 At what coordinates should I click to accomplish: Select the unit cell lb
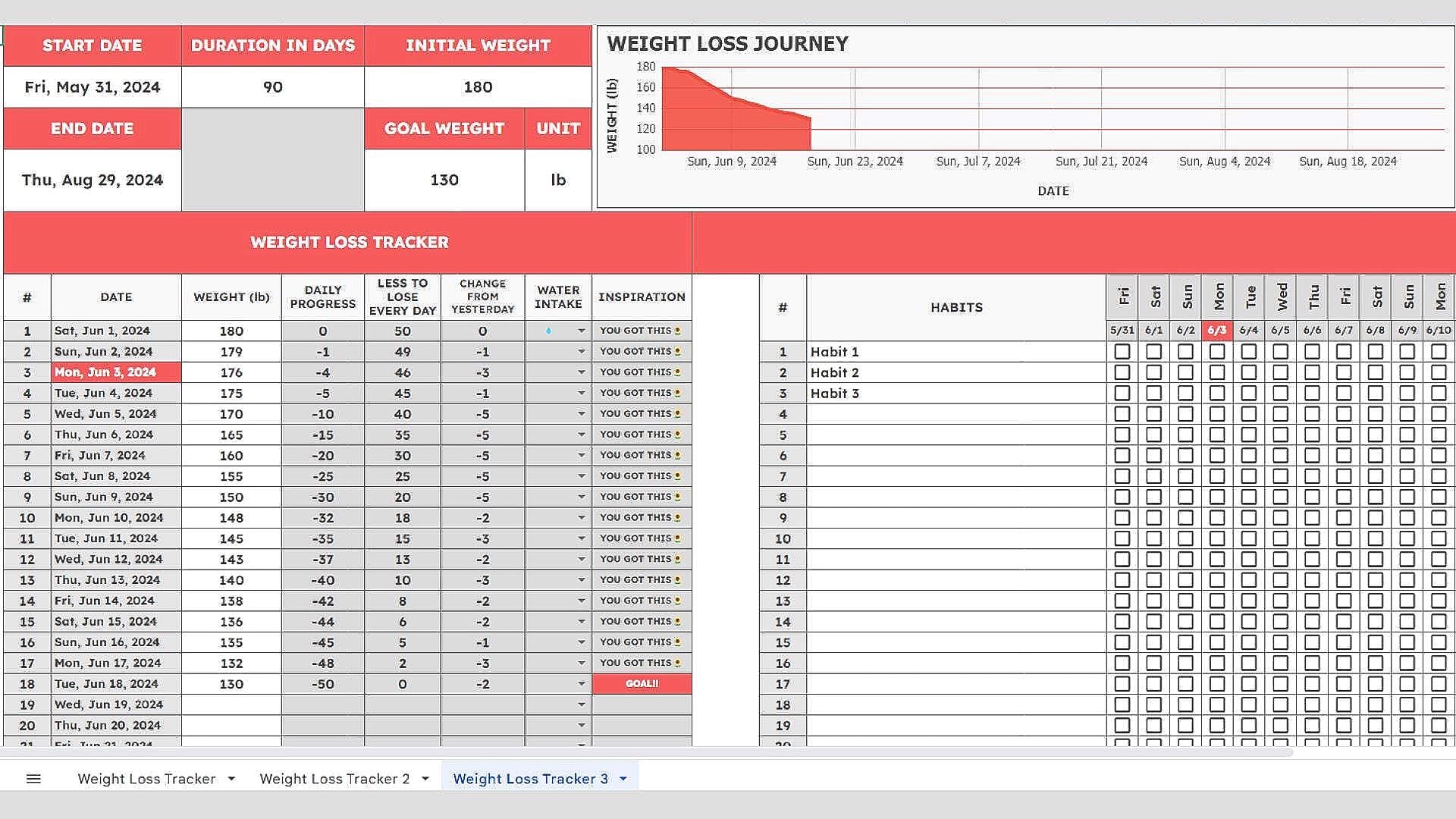[x=558, y=180]
